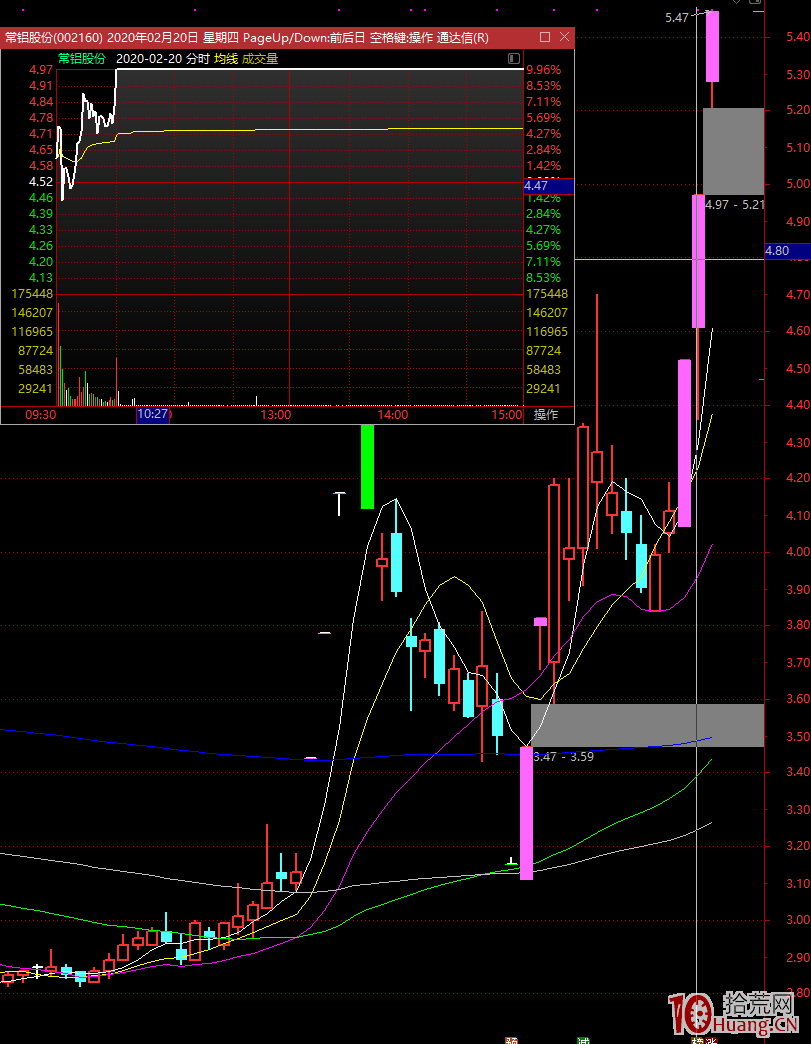
Task: Click the popup title bar text 常铝股份(002160)
Action: (53, 37)
